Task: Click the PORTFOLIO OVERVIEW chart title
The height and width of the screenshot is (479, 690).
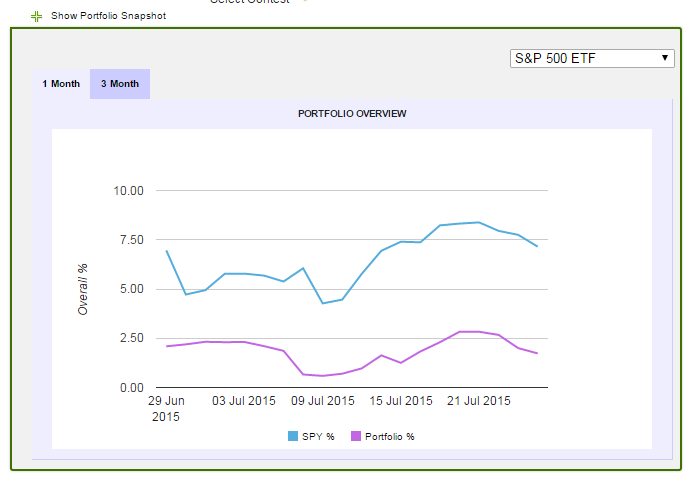Action: point(352,114)
